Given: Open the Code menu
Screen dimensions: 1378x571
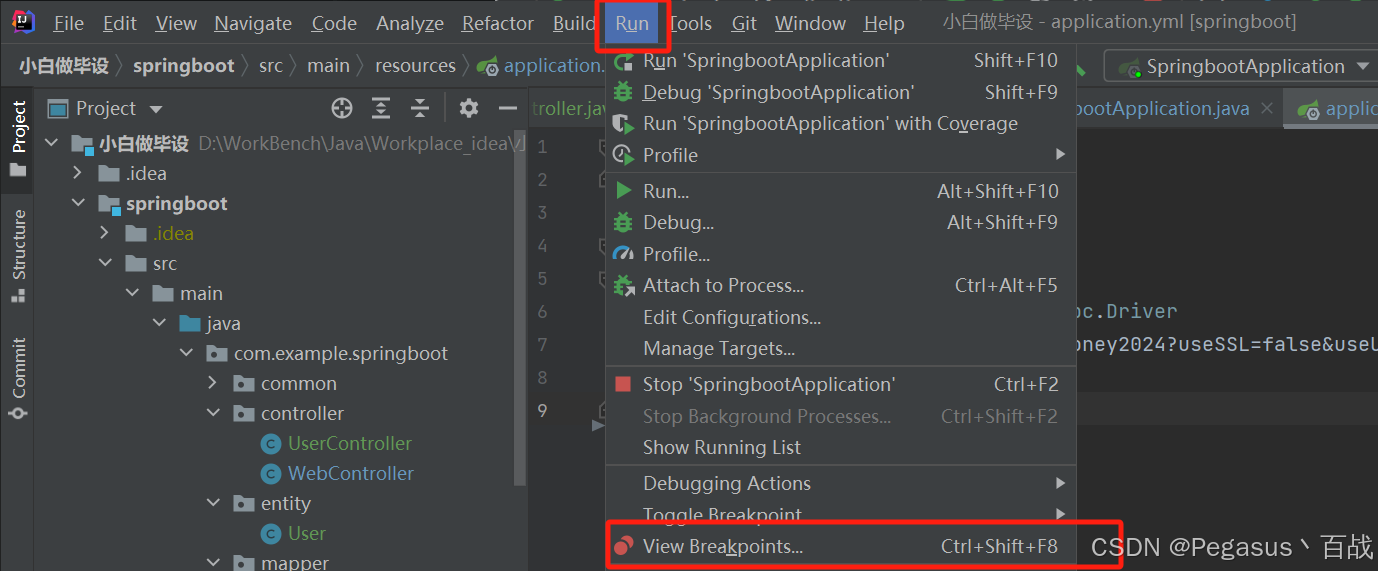Looking at the screenshot, I should click(334, 24).
